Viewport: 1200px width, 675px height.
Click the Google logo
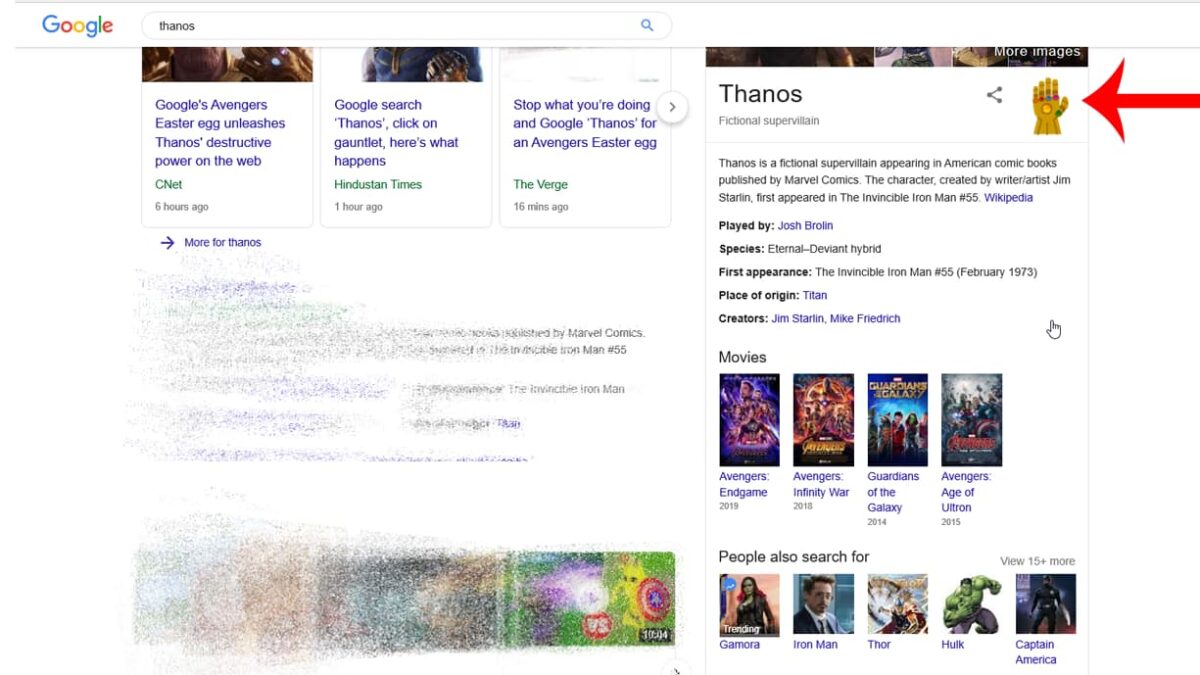(78, 26)
